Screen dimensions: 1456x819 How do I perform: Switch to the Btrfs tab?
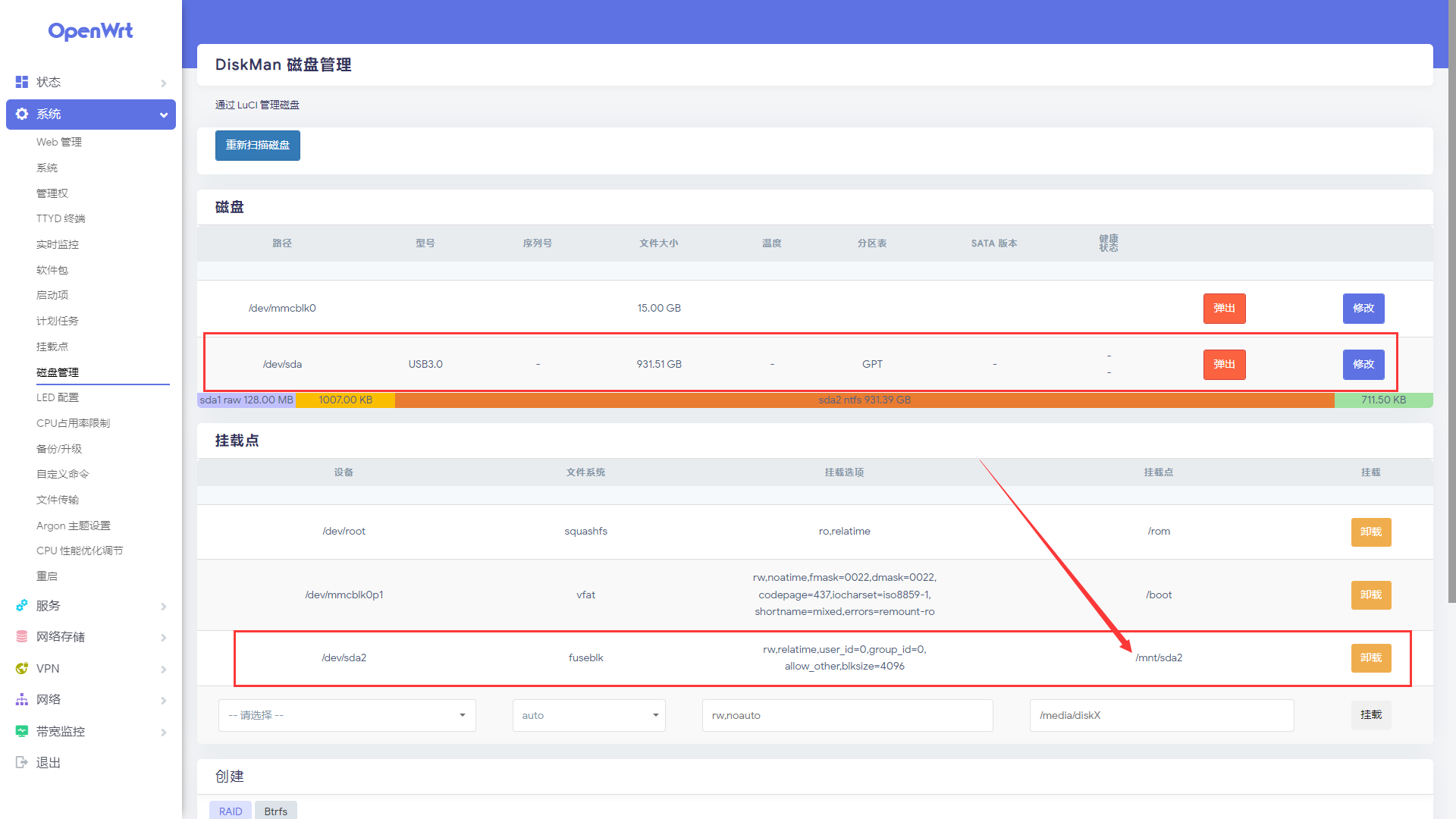tap(276, 811)
